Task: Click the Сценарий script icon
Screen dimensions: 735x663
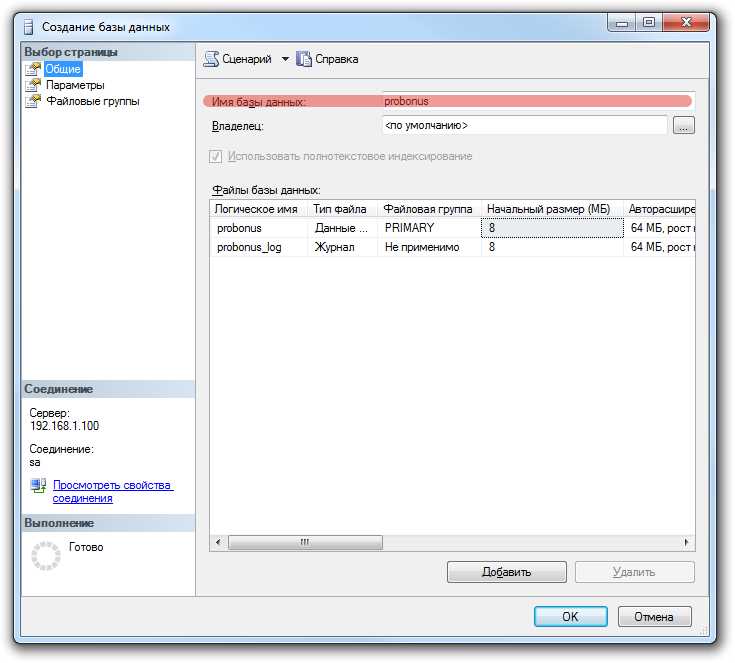Action: click(x=211, y=59)
